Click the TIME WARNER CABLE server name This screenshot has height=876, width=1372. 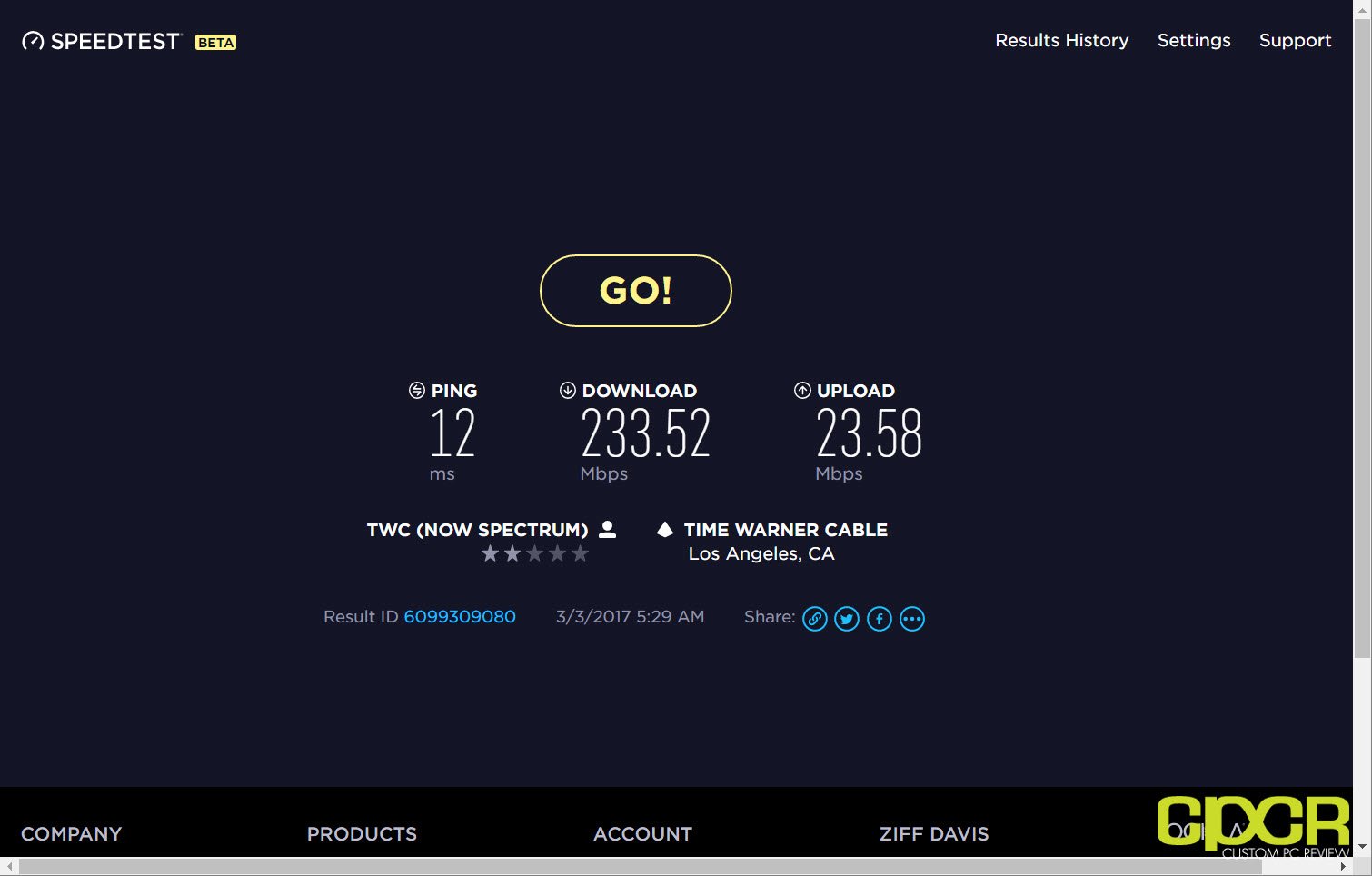786,530
